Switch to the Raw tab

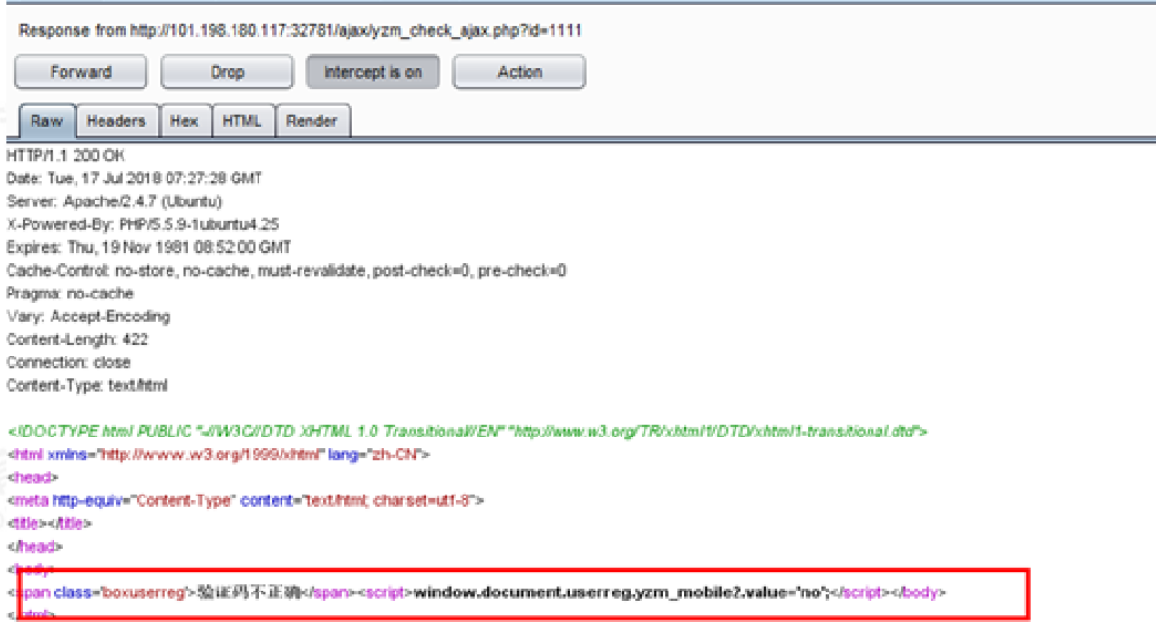[x=47, y=121]
